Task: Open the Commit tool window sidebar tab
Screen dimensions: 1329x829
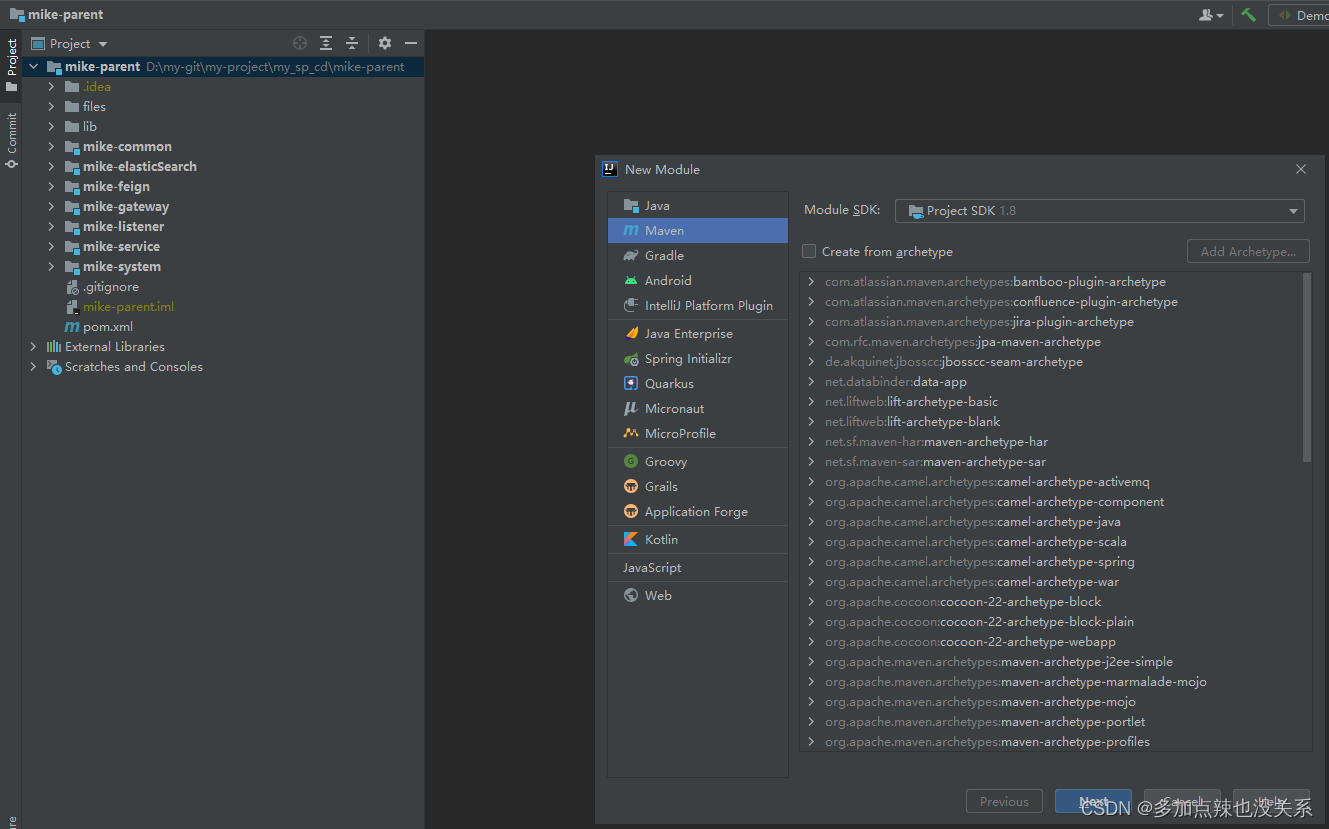Action: click(x=11, y=140)
